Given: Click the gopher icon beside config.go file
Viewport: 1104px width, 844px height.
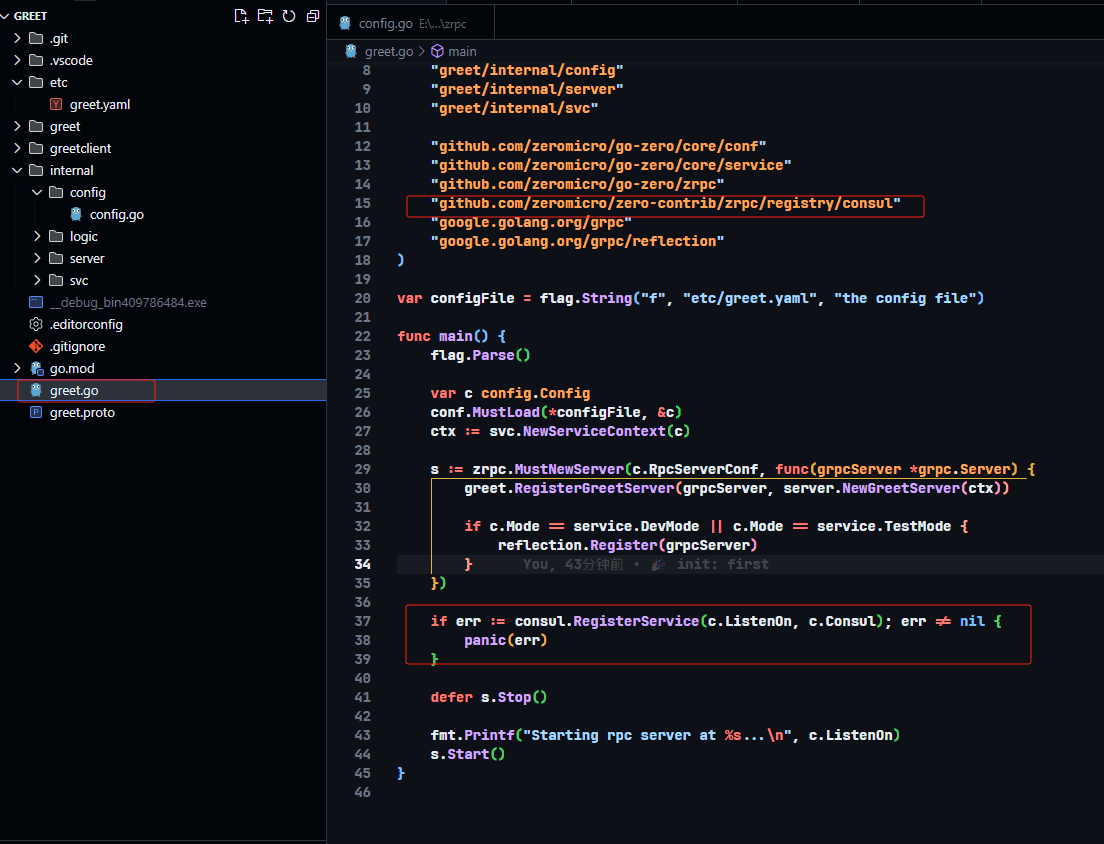Looking at the screenshot, I should click(x=76, y=214).
